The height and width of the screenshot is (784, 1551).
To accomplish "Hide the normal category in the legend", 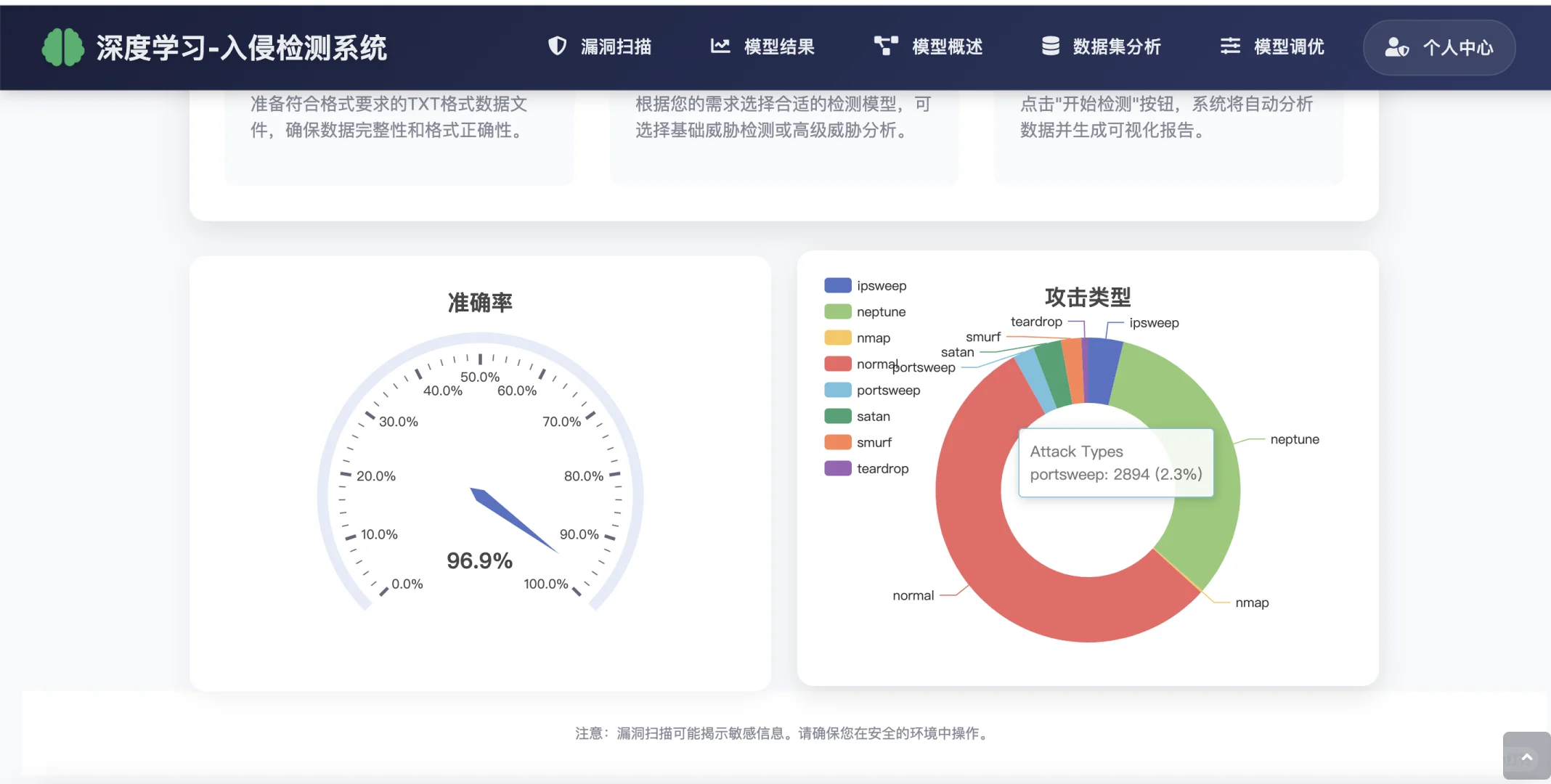I will tap(876, 364).
